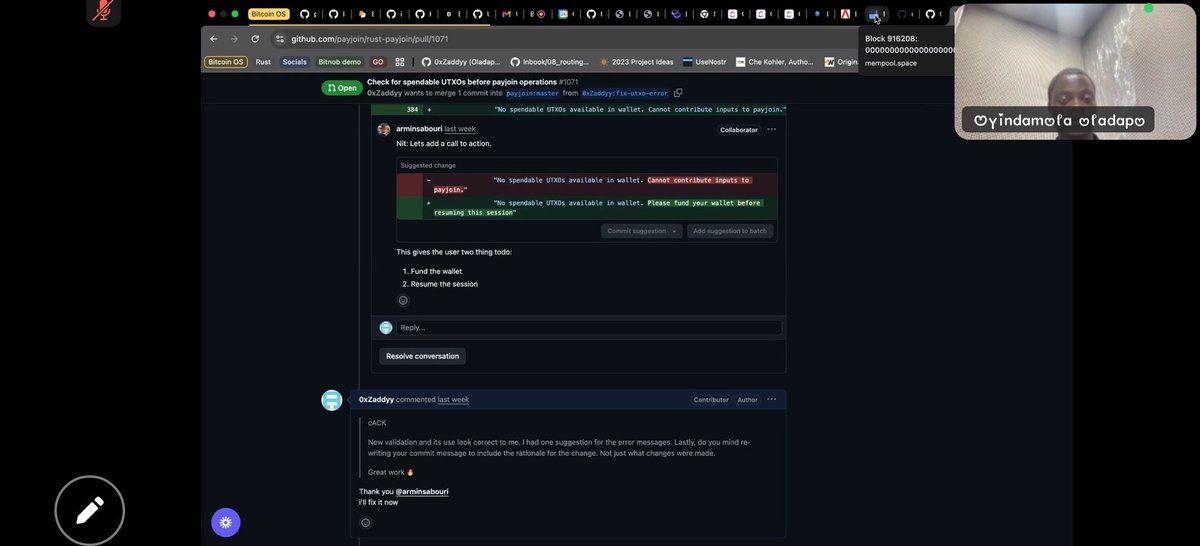Open the Bitnob demo bookmark folder

coord(339,61)
